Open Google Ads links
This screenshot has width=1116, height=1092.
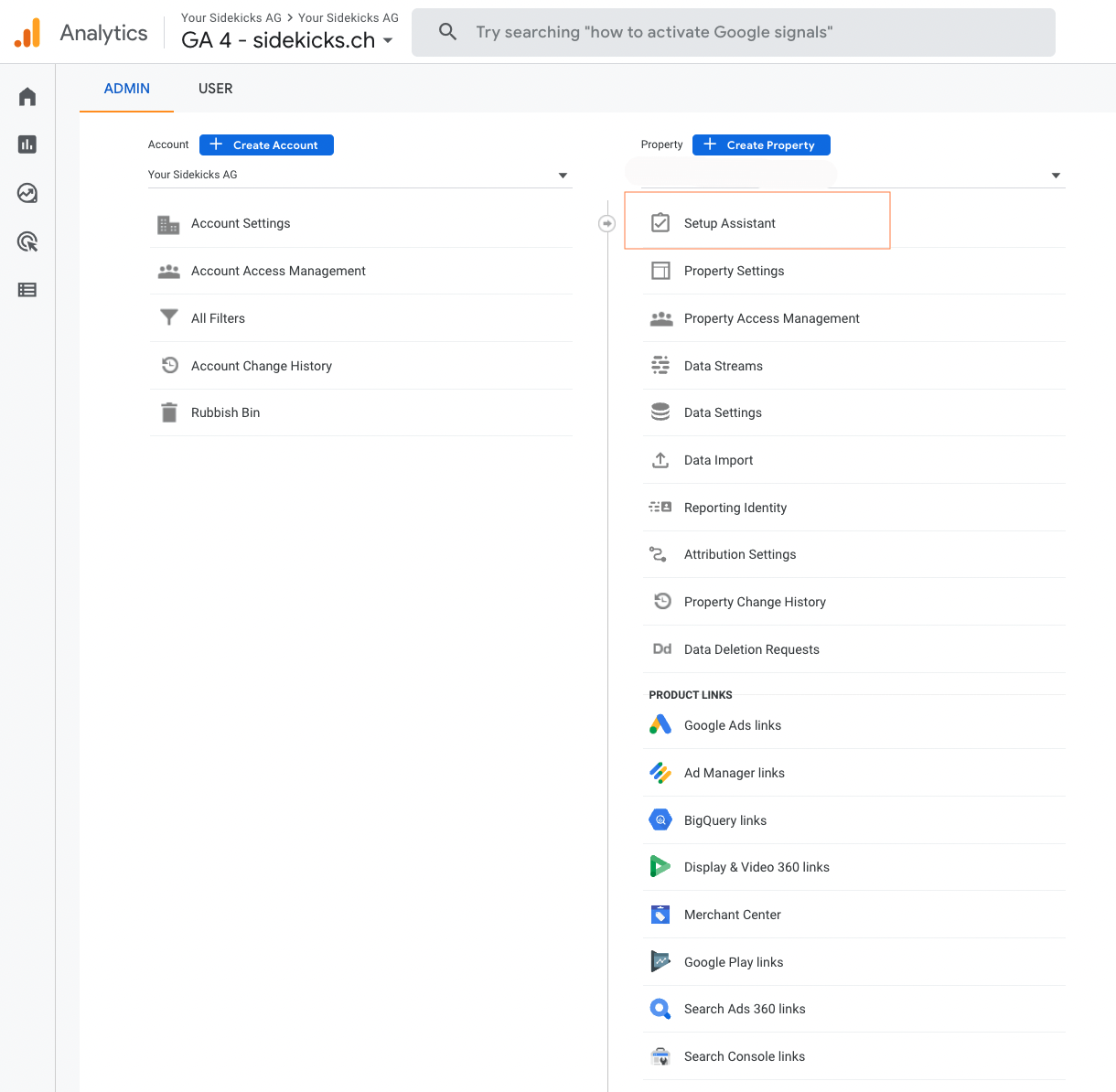(854, 725)
